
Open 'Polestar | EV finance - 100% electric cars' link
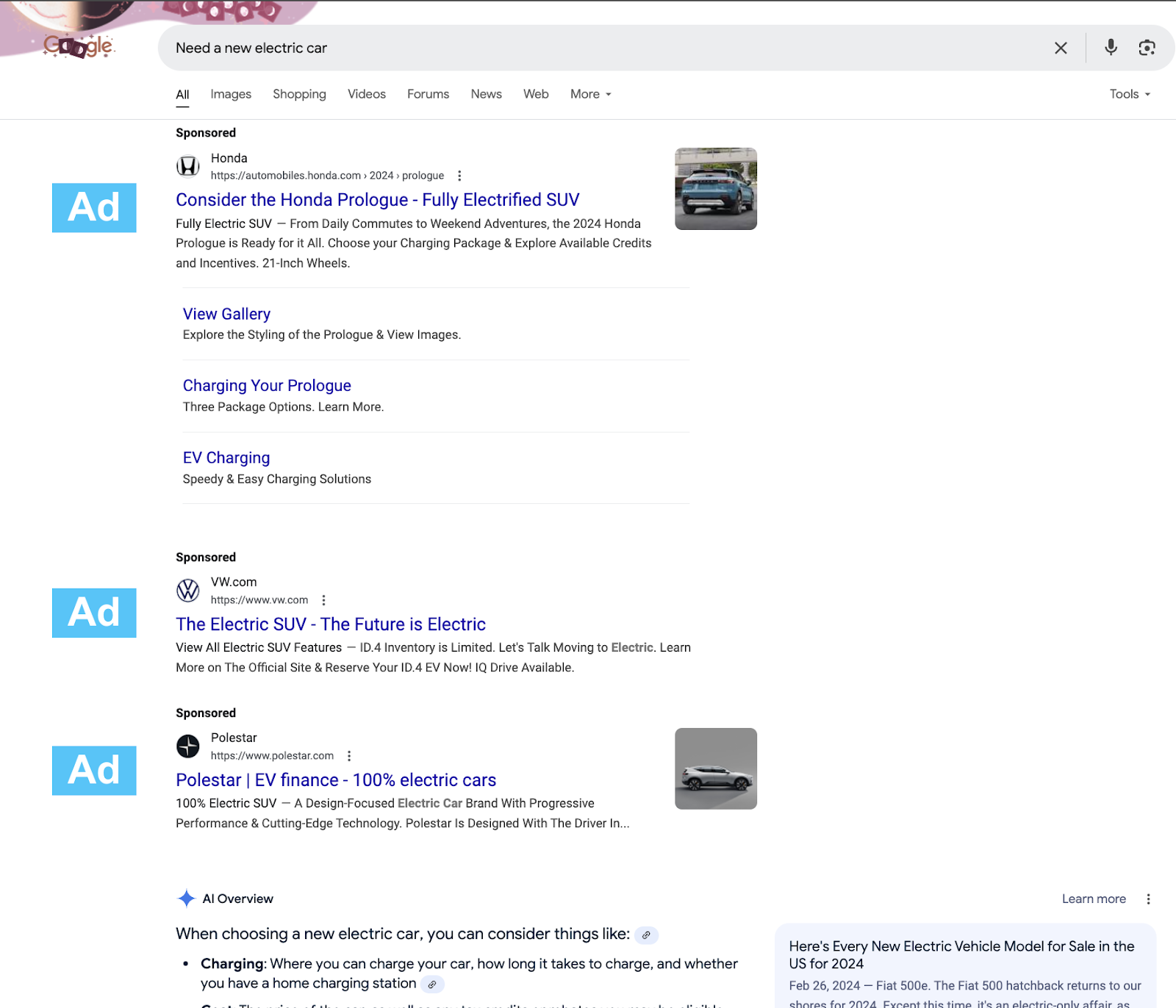click(x=336, y=780)
